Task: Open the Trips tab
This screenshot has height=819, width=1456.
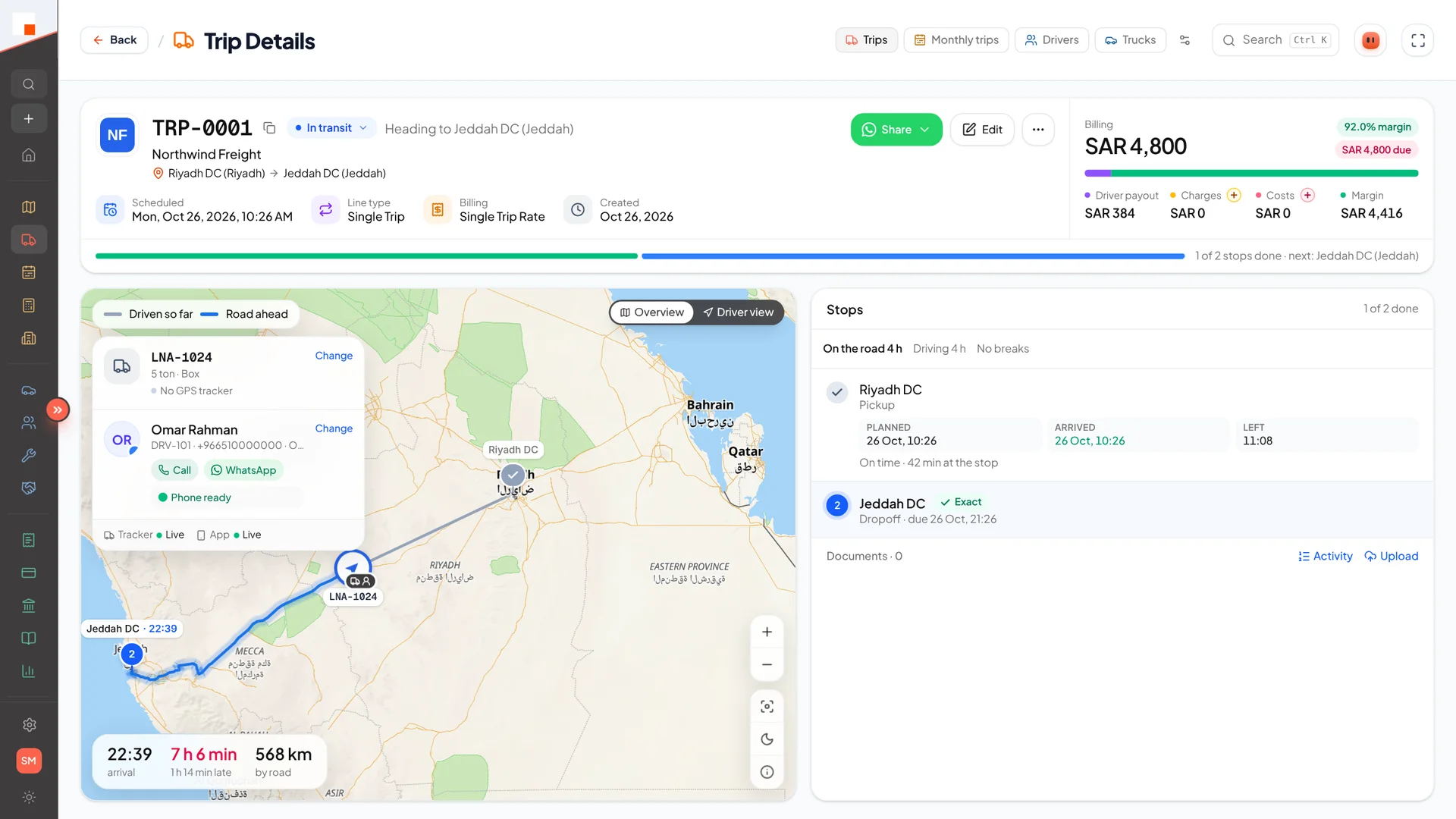Action: (866, 40)
